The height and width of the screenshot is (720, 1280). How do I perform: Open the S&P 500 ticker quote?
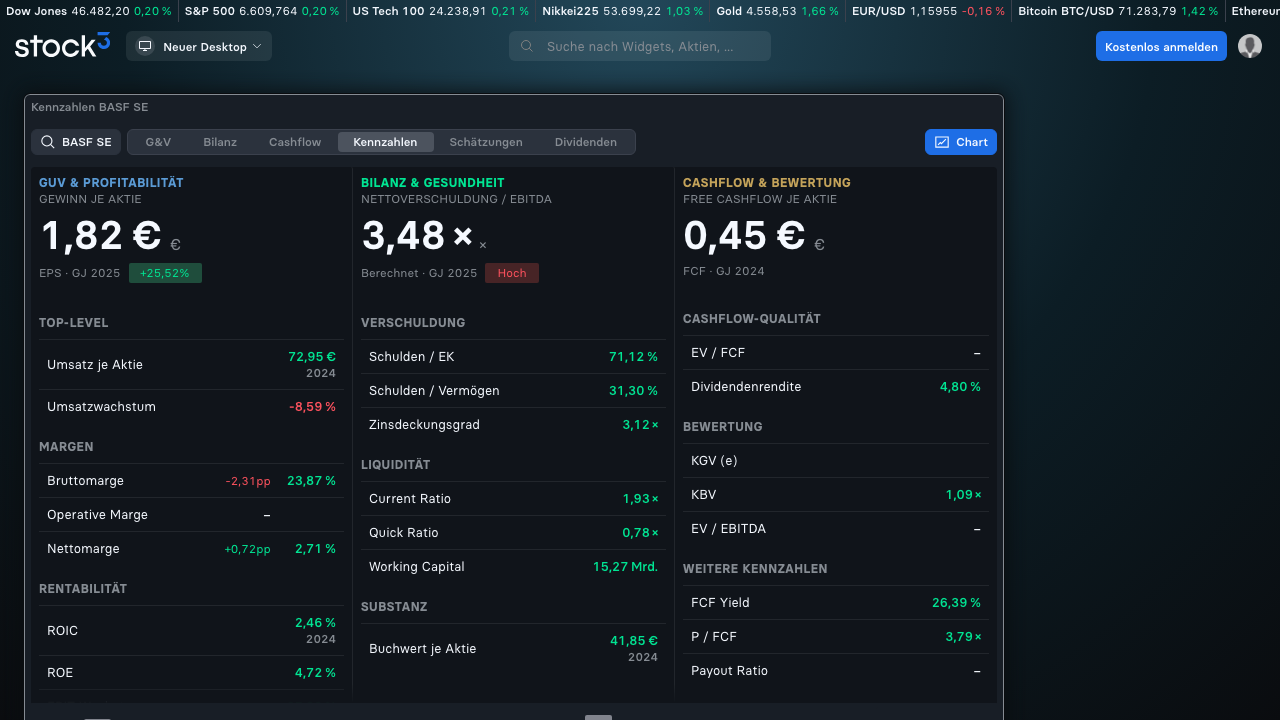tap(263, 11)
